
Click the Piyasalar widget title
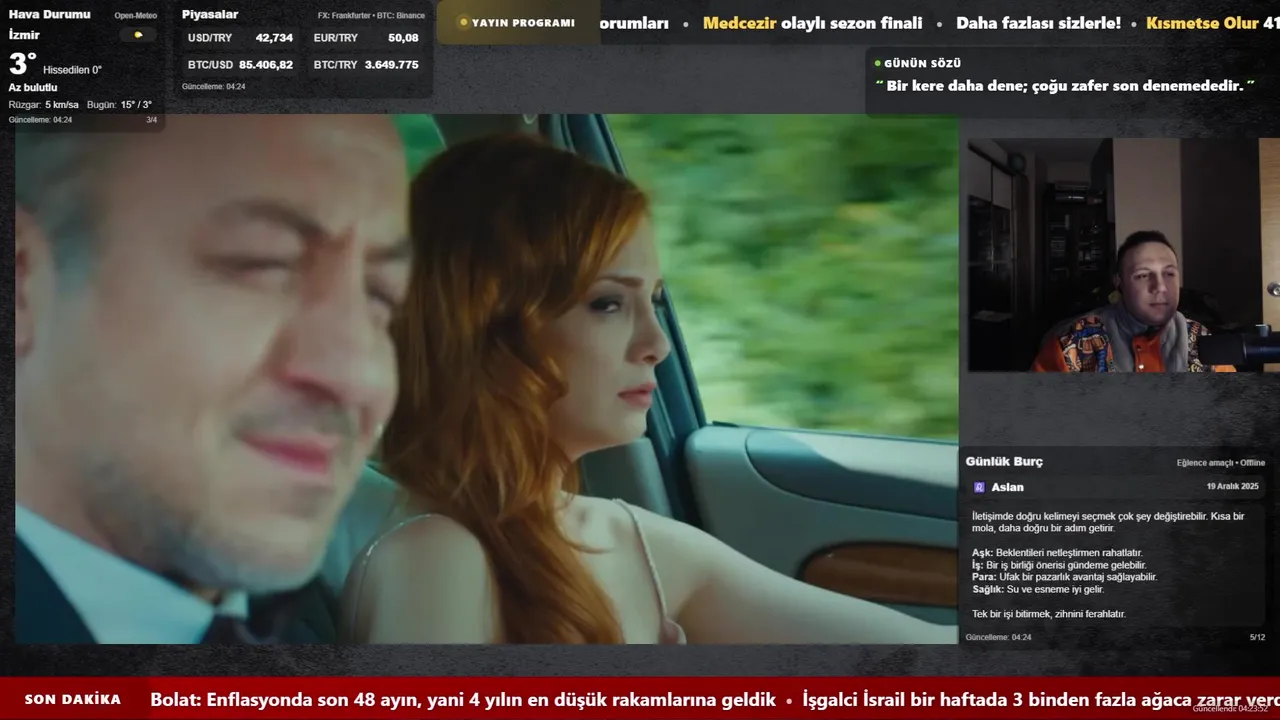(x=210, y=14)
